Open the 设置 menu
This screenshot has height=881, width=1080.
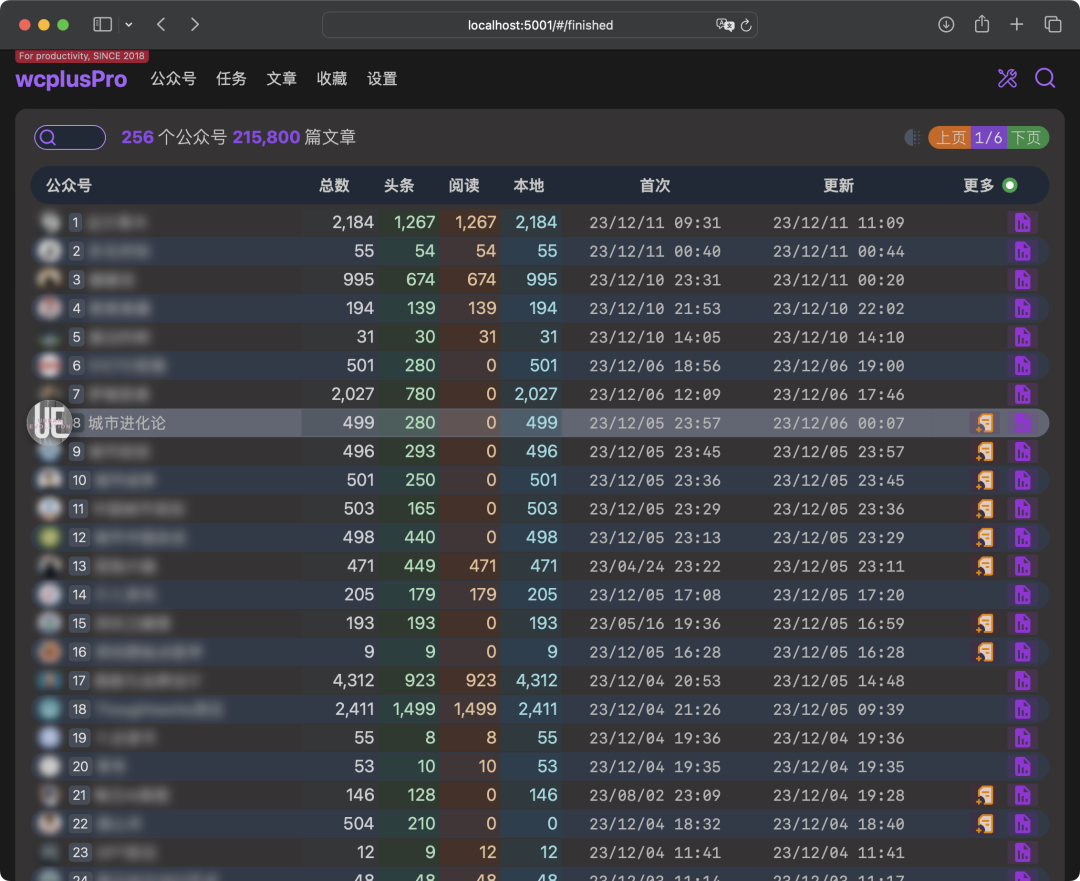pyautogui.click(x=382, y=79)
